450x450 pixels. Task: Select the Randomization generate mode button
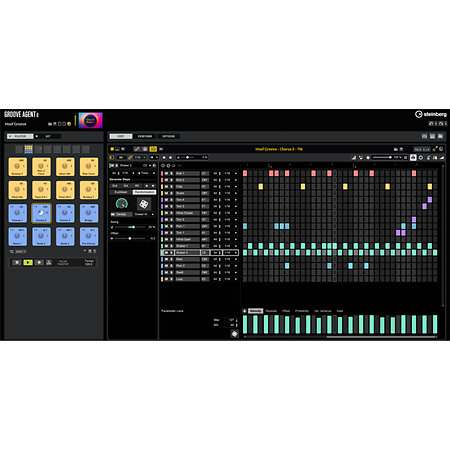(144, 192)
